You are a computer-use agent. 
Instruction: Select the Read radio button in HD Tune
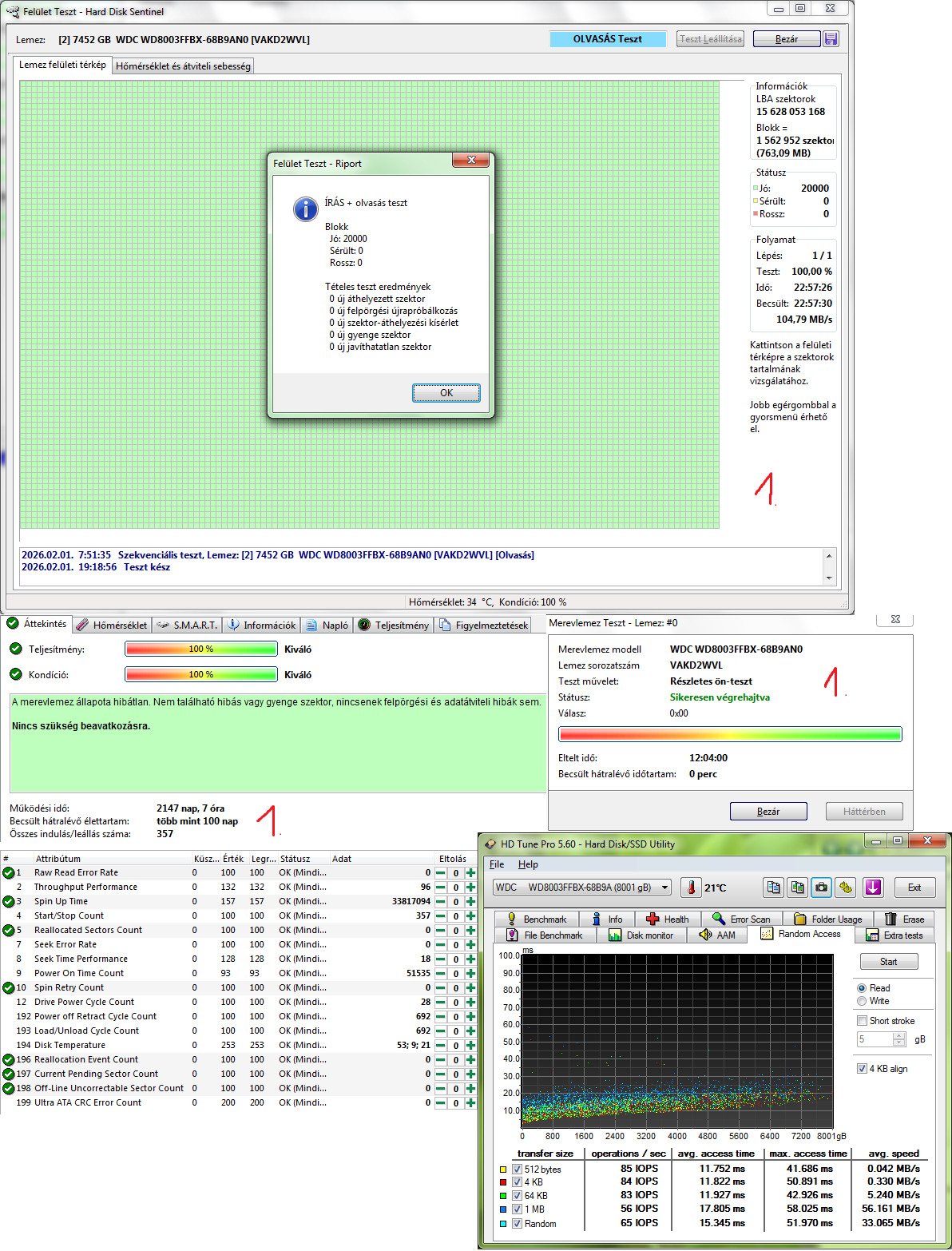(x=862, y=988)
